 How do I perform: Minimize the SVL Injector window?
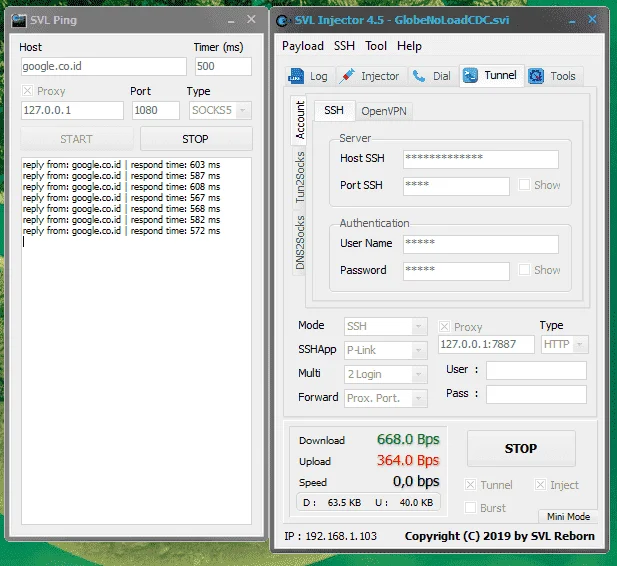click(572, 20)
